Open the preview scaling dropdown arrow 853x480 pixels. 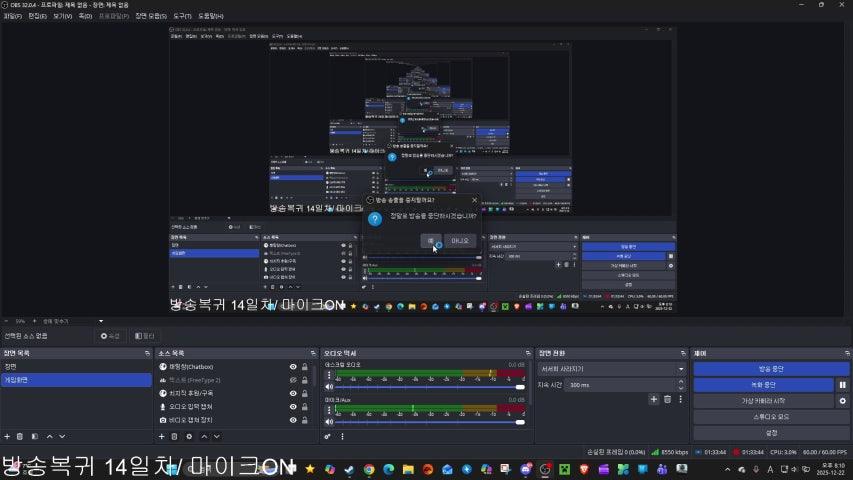[101, 321]
